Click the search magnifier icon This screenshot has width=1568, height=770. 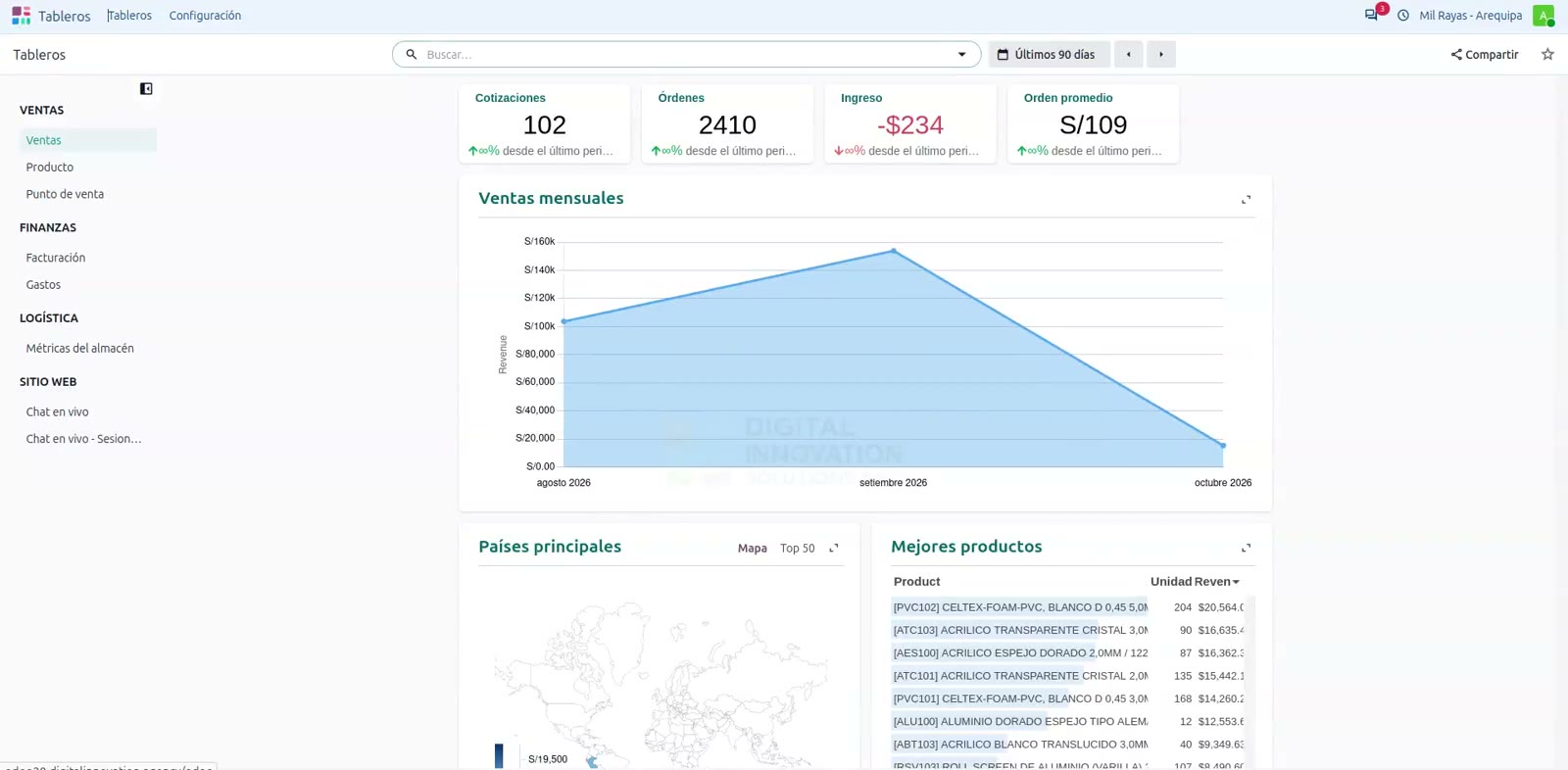[x=412, y=55]
